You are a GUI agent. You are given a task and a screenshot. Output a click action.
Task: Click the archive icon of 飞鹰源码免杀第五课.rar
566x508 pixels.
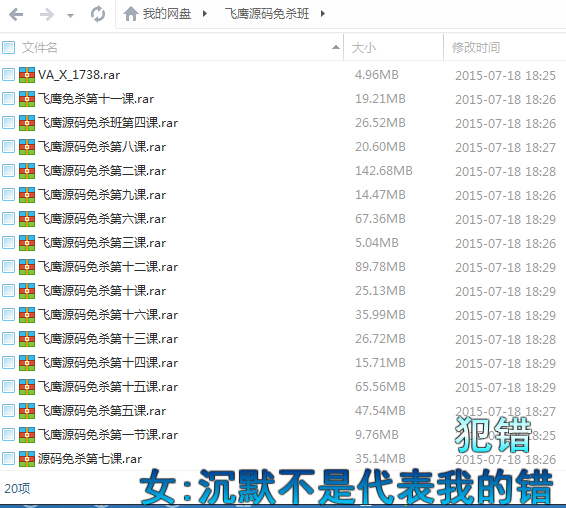click(27, 411)
